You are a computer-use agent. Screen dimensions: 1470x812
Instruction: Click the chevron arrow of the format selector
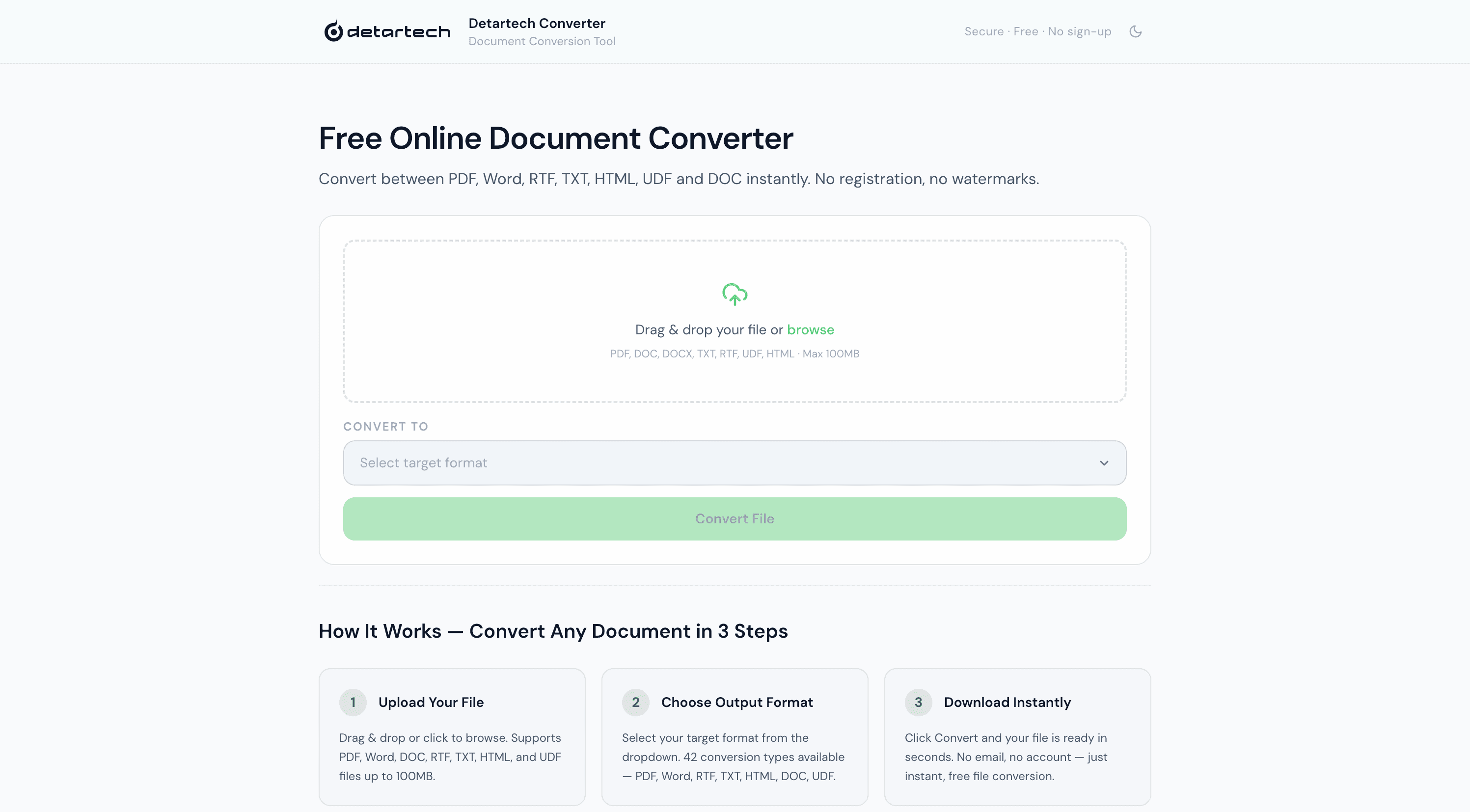[1104, 463]
